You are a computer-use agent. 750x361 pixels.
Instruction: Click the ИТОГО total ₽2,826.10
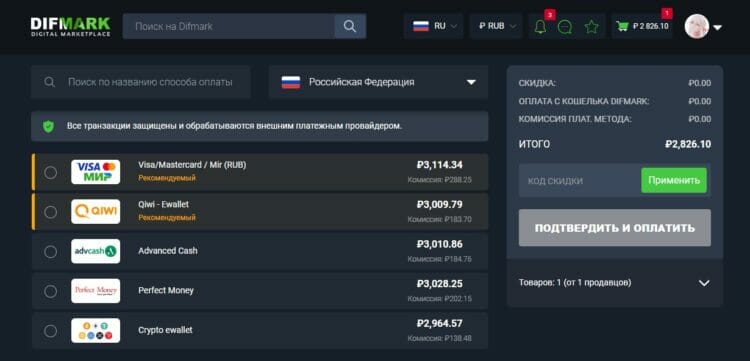[x=688, y=144]
